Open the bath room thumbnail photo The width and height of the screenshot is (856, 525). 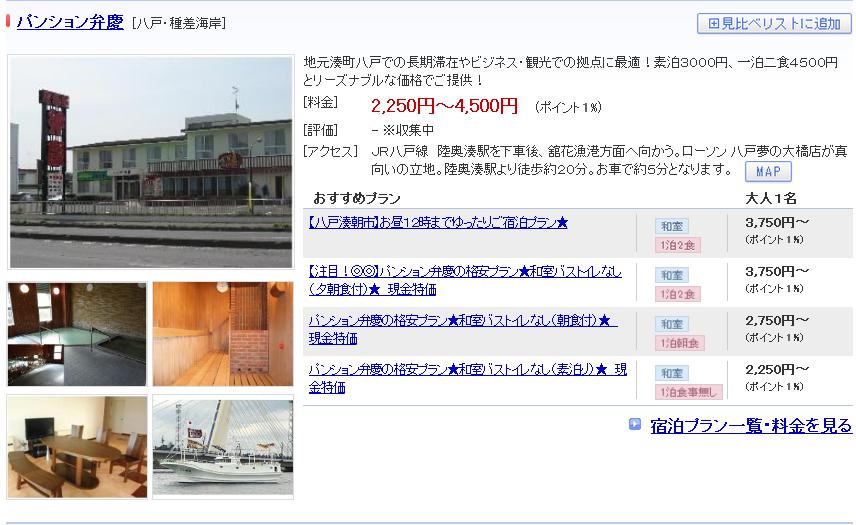[77, 333]
